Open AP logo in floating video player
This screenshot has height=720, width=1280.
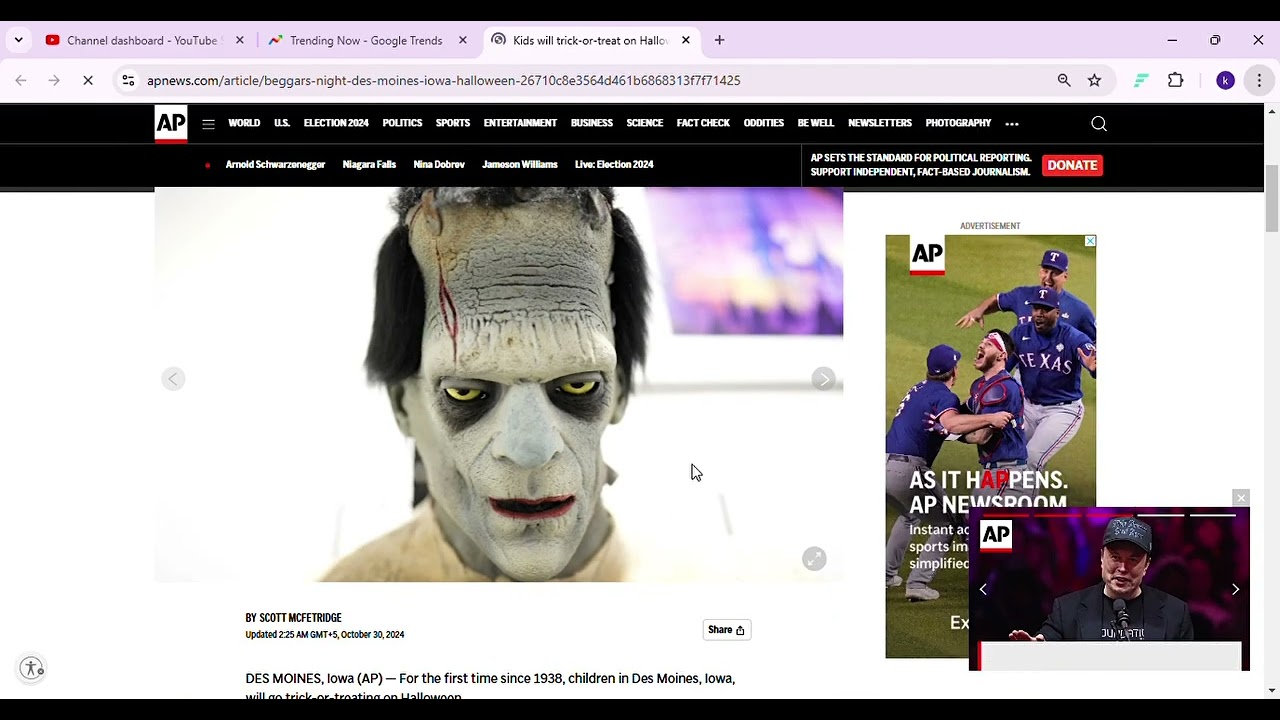click(x=996, y=536)
